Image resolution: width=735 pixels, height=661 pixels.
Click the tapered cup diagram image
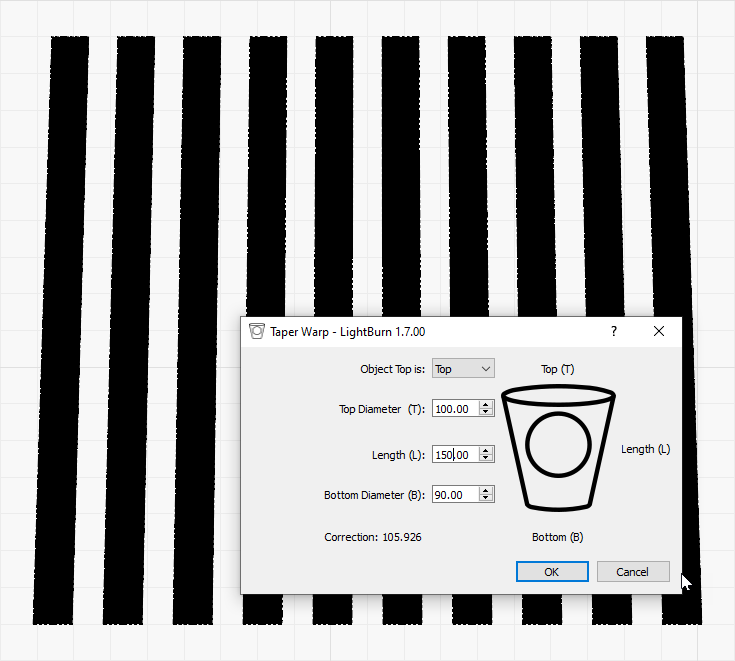[557, 449]
